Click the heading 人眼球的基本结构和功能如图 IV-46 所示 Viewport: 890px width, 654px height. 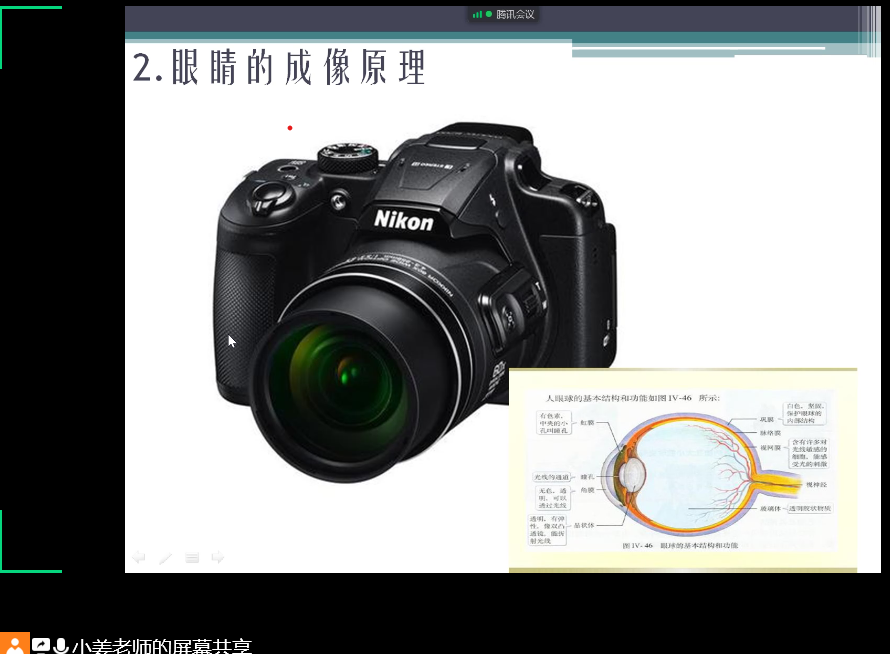click(x=633, y=398)
